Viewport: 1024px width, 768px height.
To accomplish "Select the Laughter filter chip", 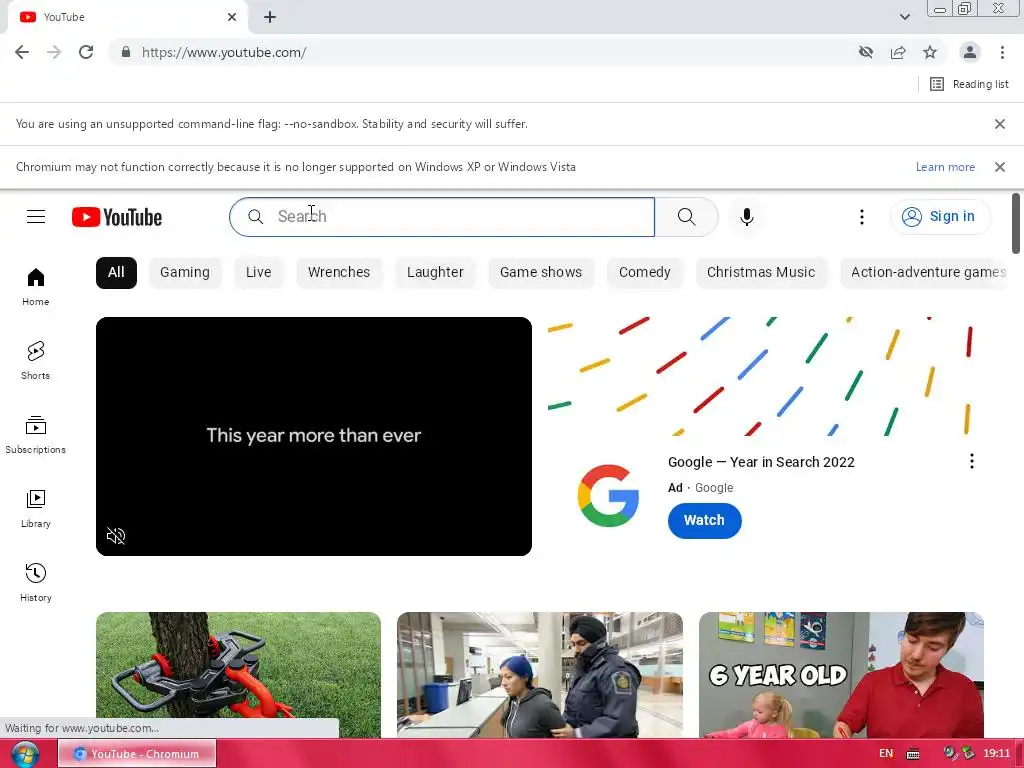I will tap(435, 272).
